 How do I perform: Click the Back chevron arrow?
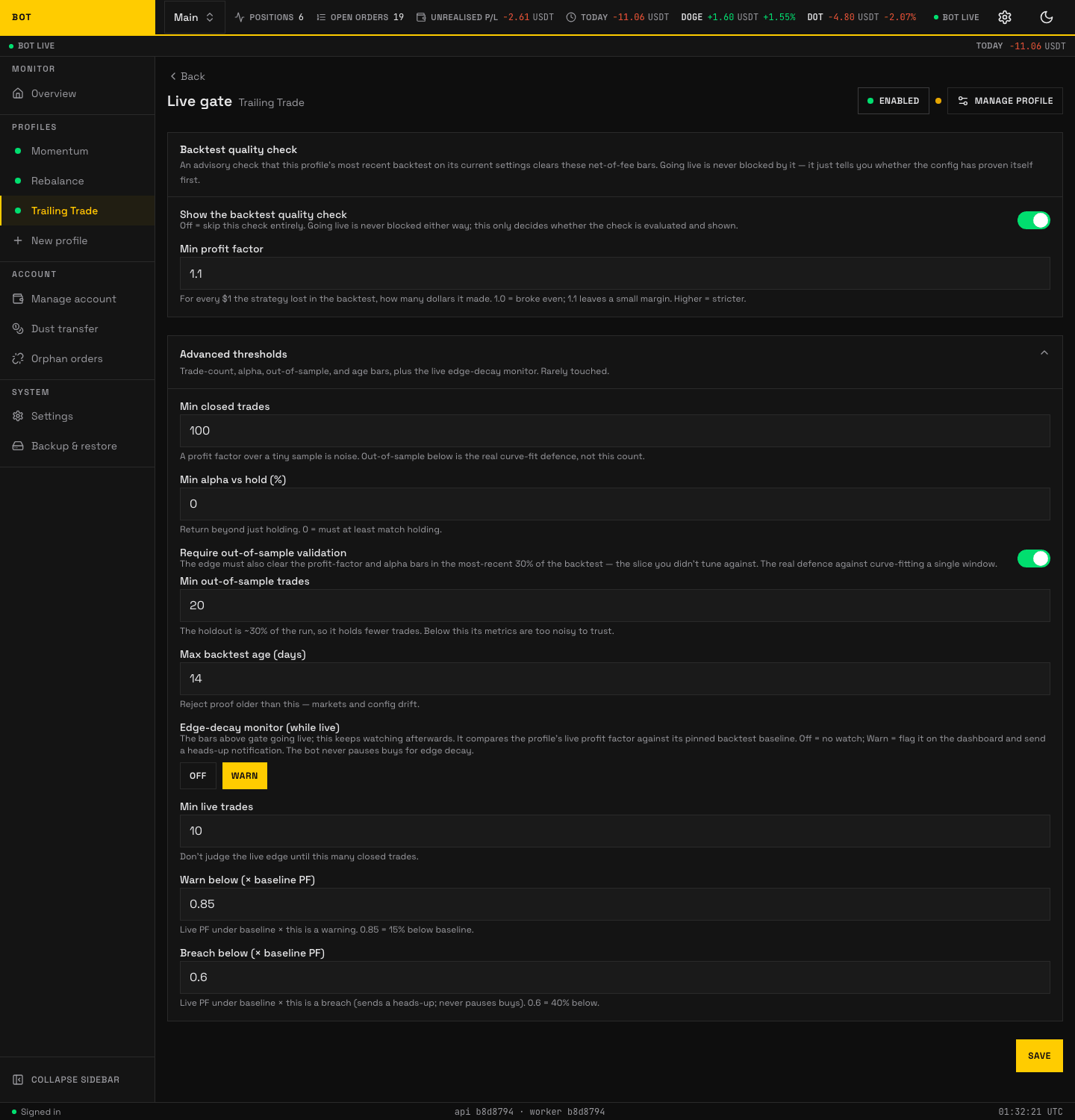173,76
